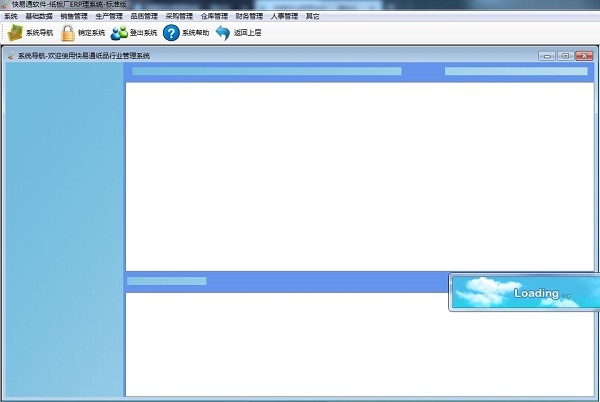
Task: Open the 人事管理 menu
Action: (284, 16)
